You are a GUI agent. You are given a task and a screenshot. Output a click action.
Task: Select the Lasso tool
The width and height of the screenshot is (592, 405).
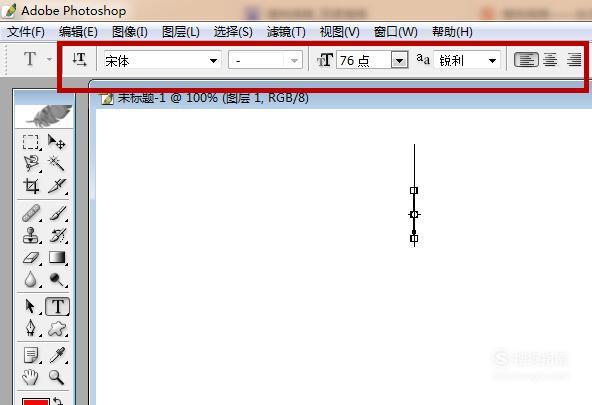pos(31,164)
